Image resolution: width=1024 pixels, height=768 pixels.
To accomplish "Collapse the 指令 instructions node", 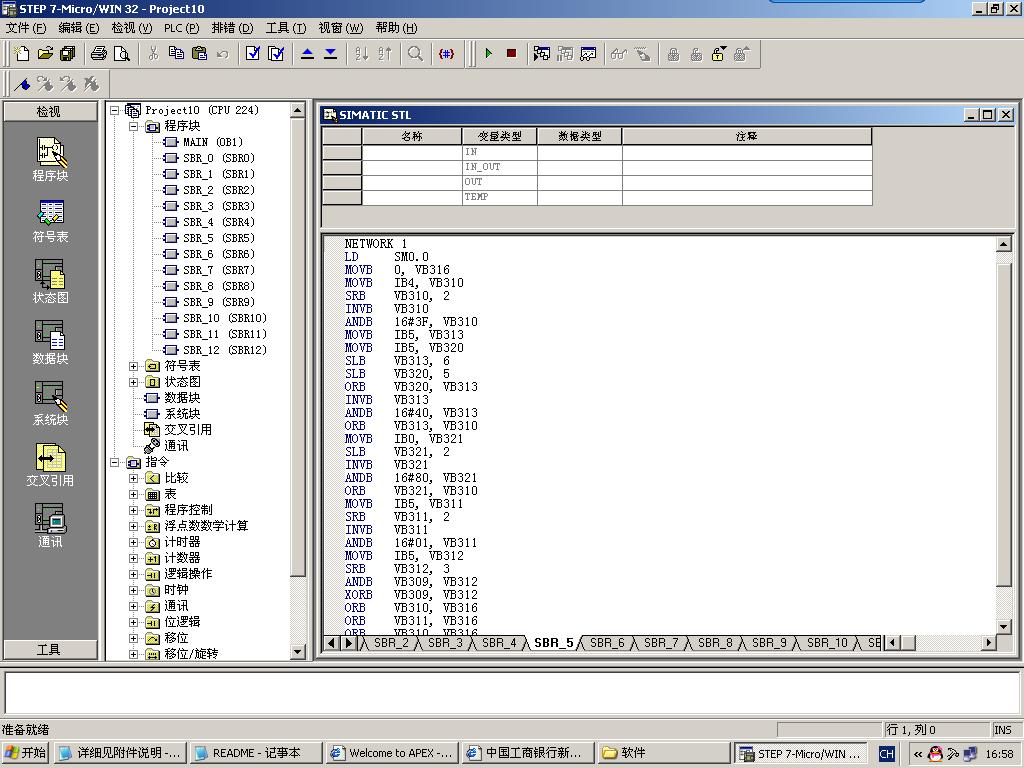I will click(115, 462).
